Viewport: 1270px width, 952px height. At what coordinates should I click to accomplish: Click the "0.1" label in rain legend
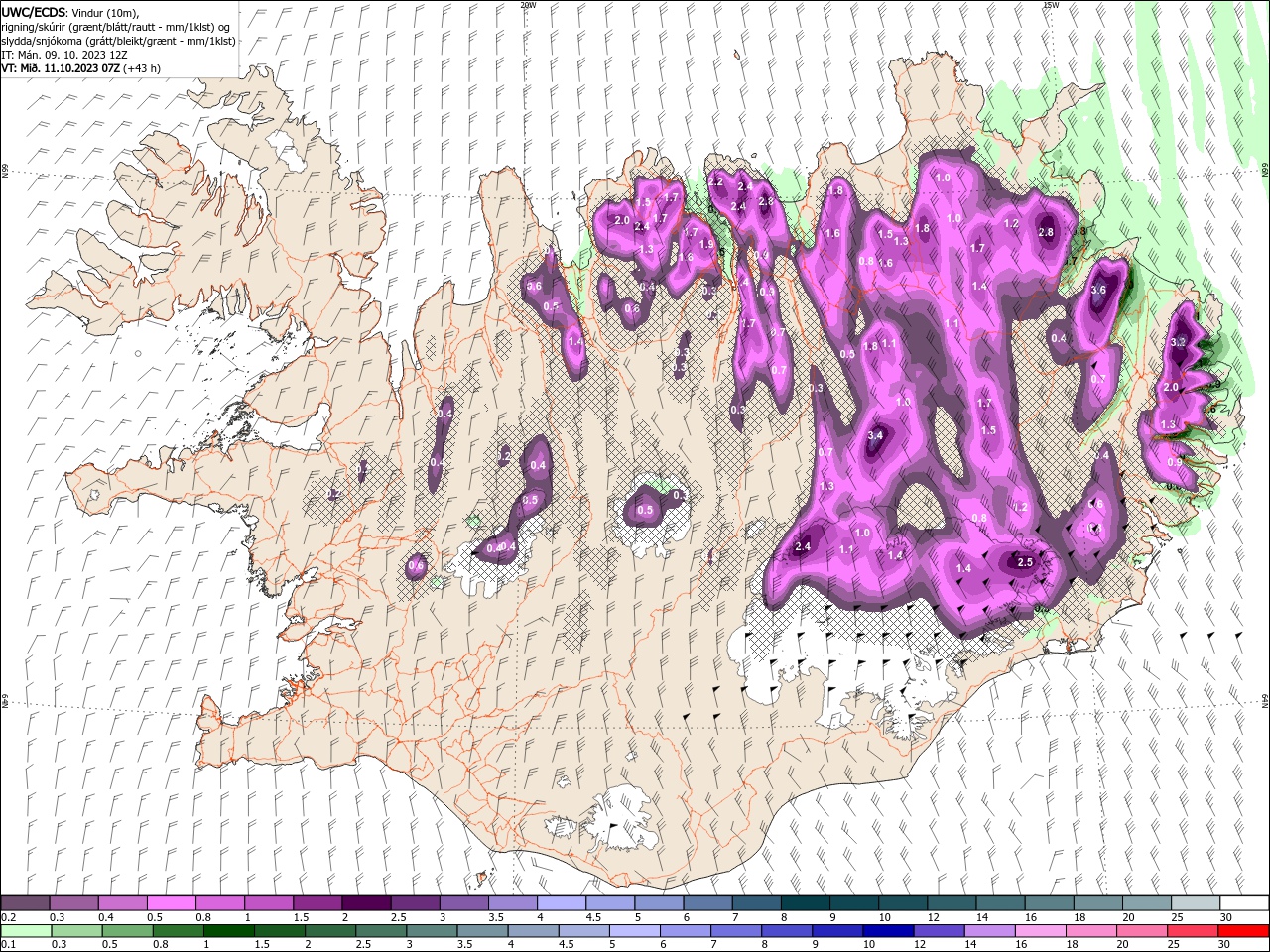9,945
